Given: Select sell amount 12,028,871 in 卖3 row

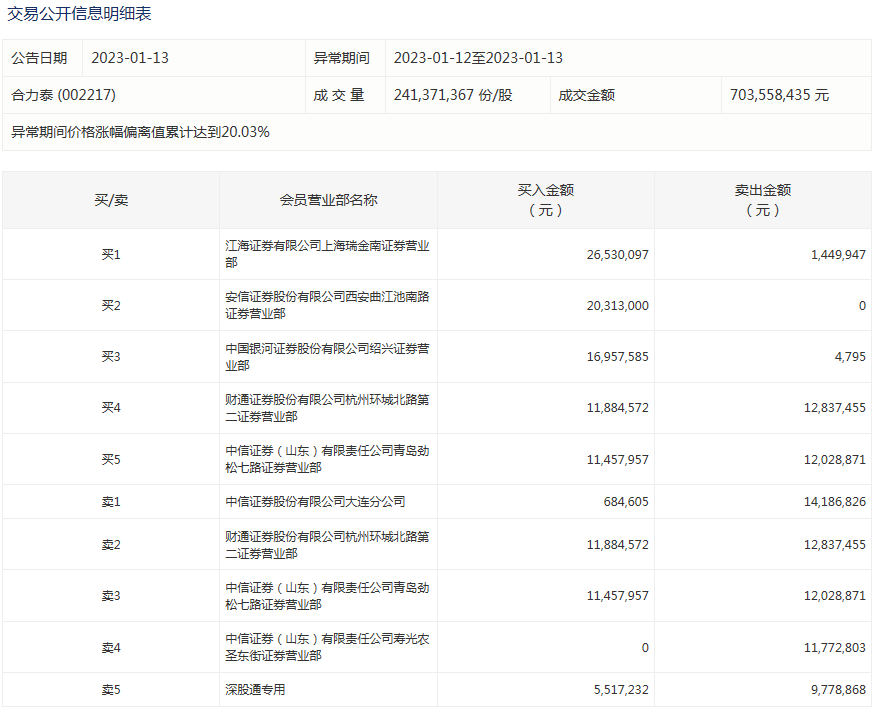Looking at the screenshot, I should [x=835, y=596].
